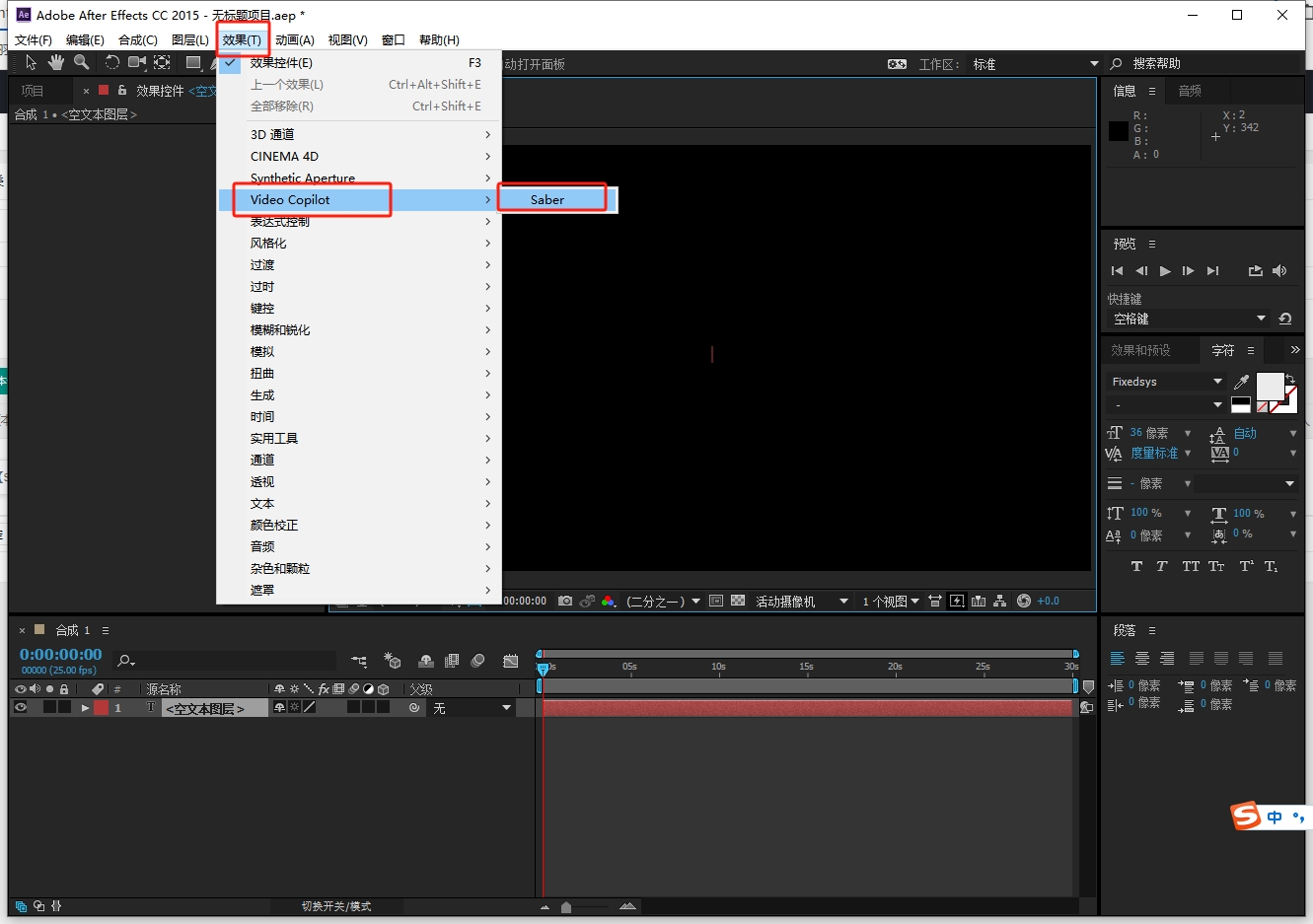The width and height of the screenshot is (1313, 924).
Task: Click the parent pick whip spiral icon
Action: 414,708
